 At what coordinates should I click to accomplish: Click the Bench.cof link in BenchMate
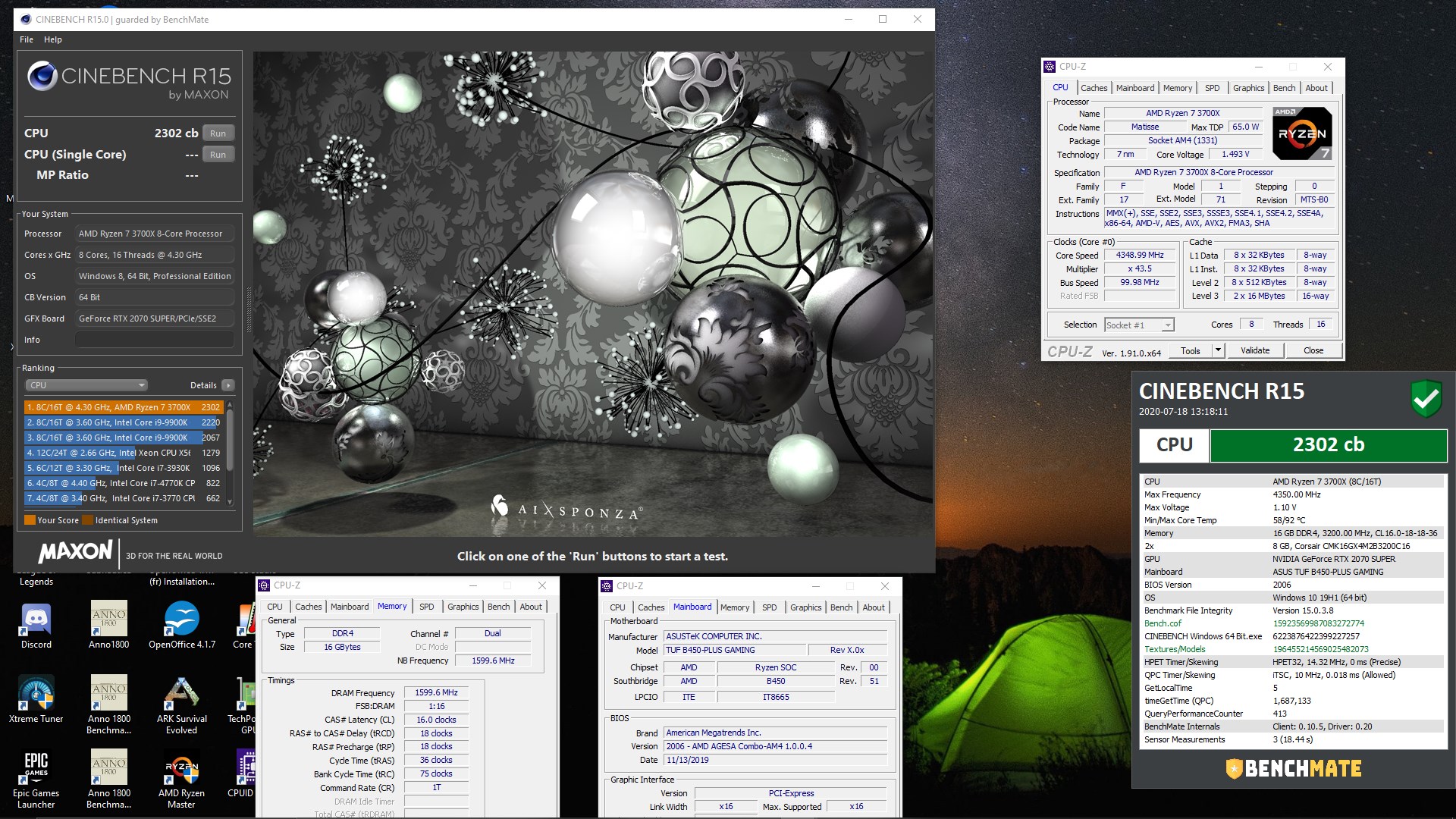click(1163, 623)
